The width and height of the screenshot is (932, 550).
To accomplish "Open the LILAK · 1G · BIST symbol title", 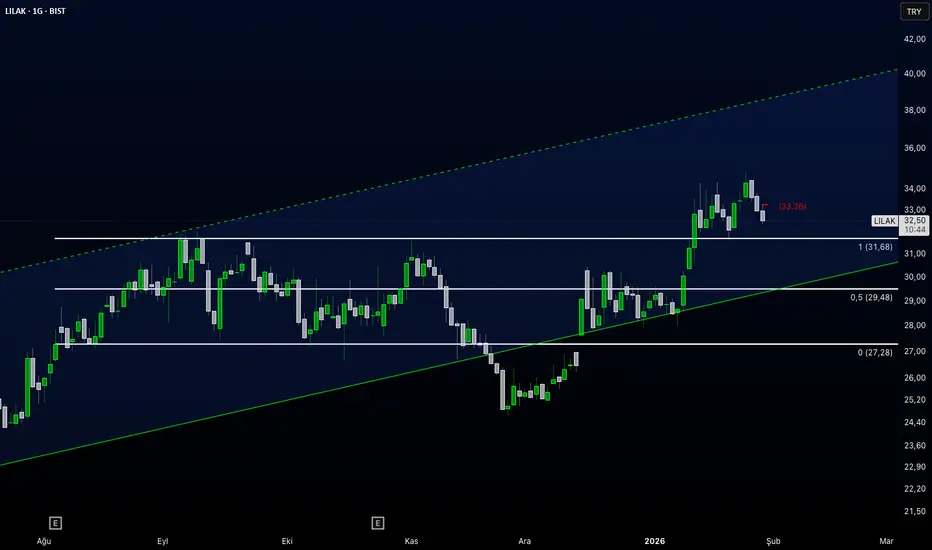I will (x=36, y=11).
